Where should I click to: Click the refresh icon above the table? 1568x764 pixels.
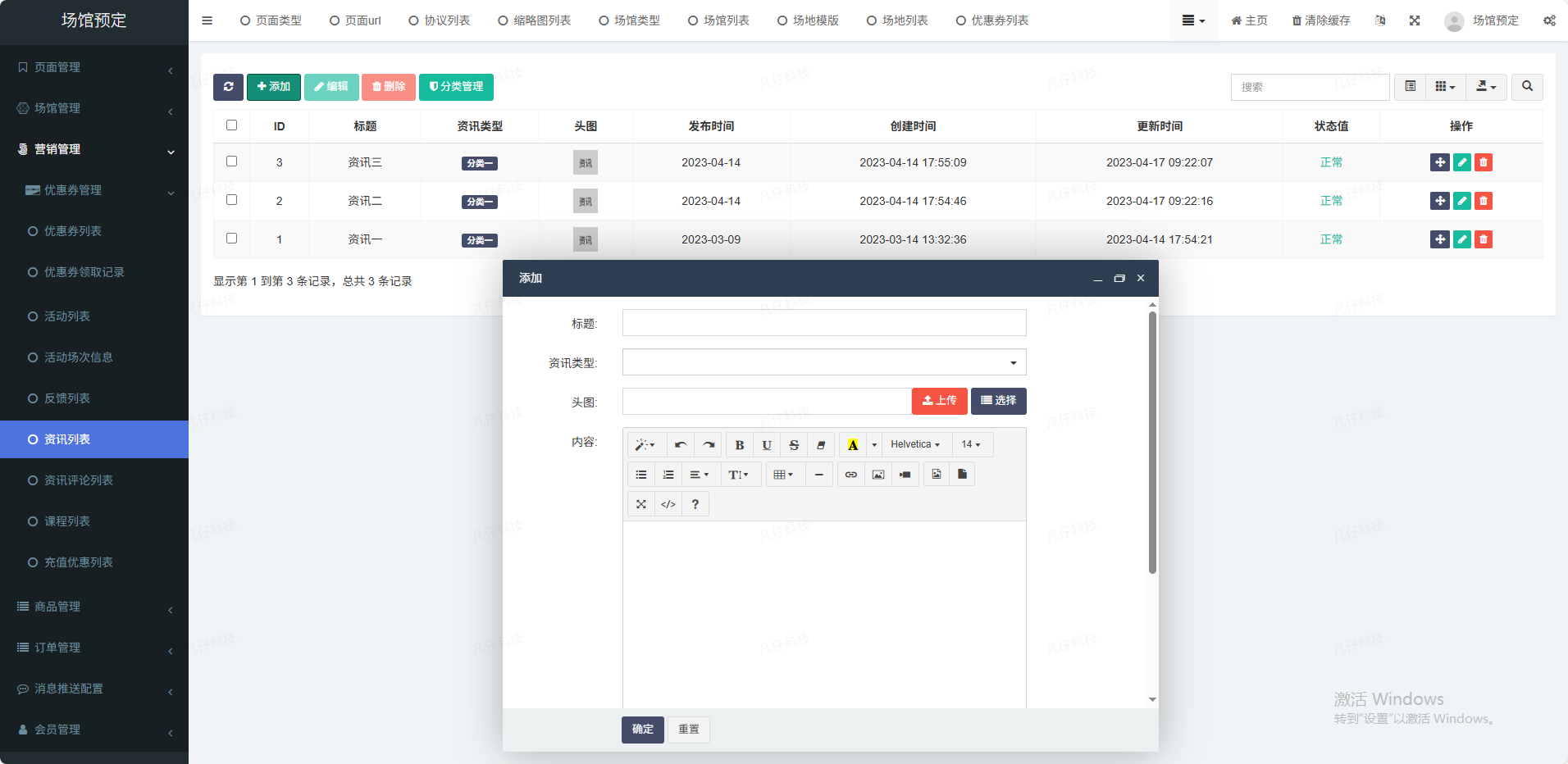[228, 87]
